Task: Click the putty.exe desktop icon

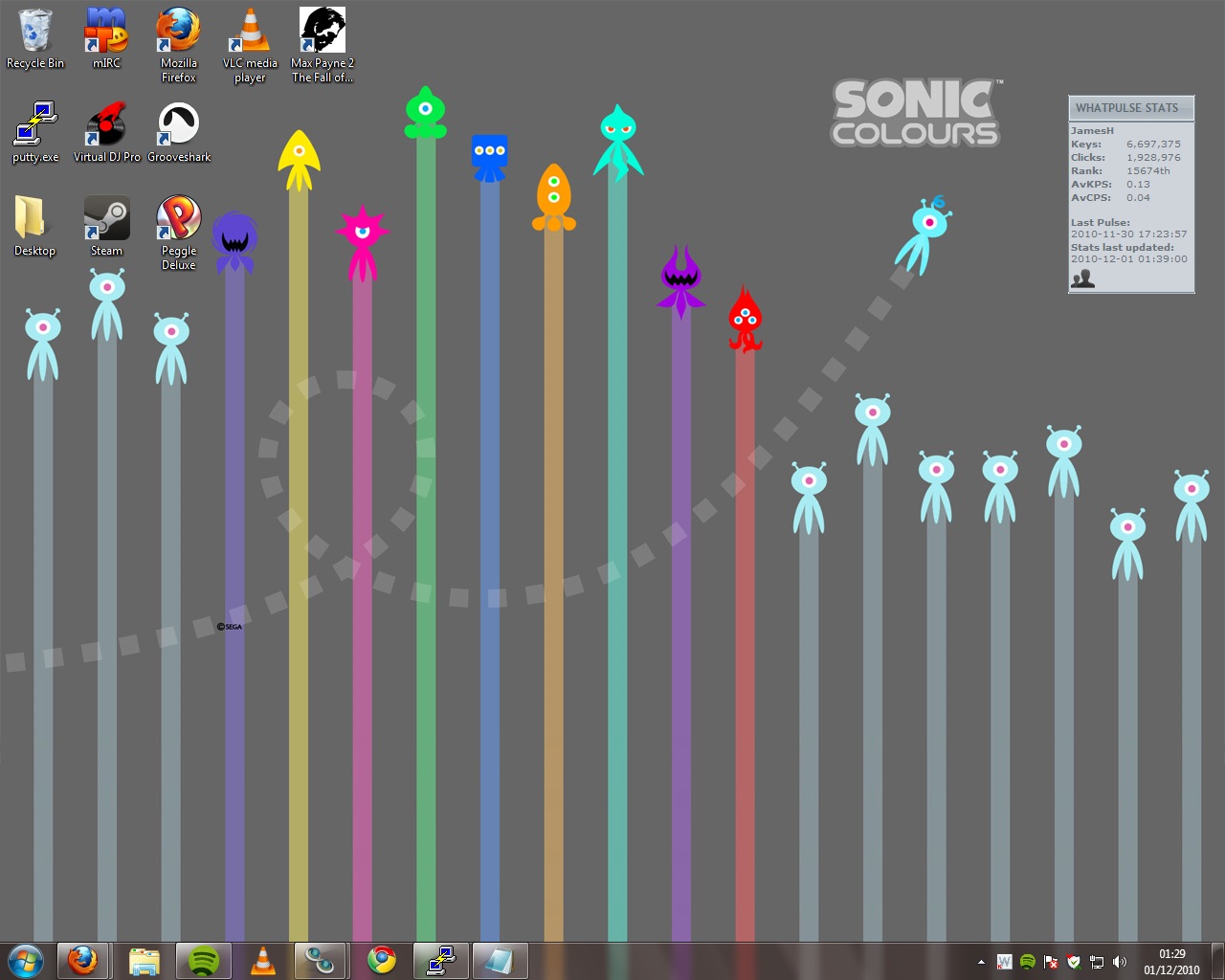Action: click(x=35, y=125)
